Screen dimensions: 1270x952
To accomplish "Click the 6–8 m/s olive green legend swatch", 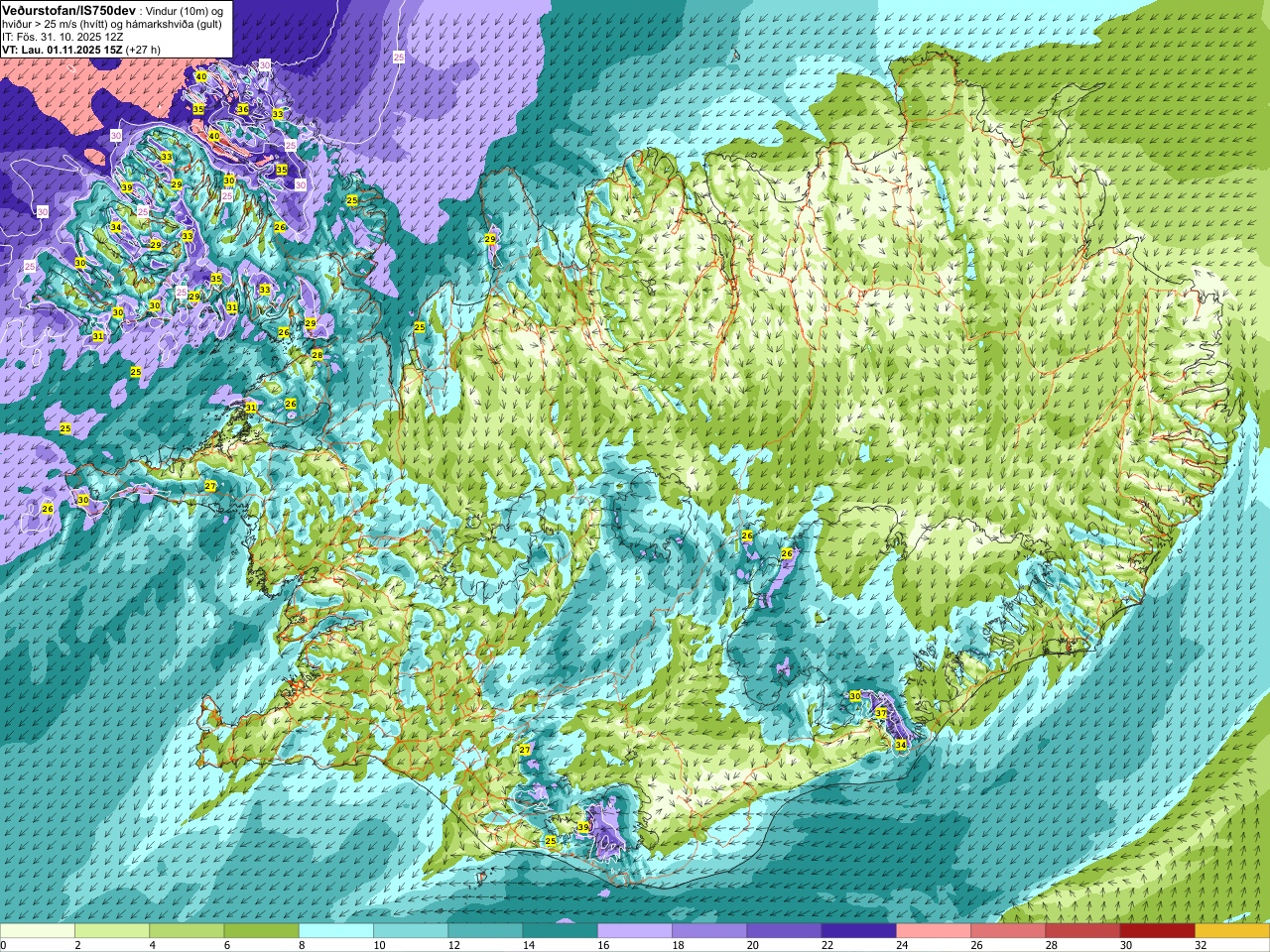I will coord(262,930).
